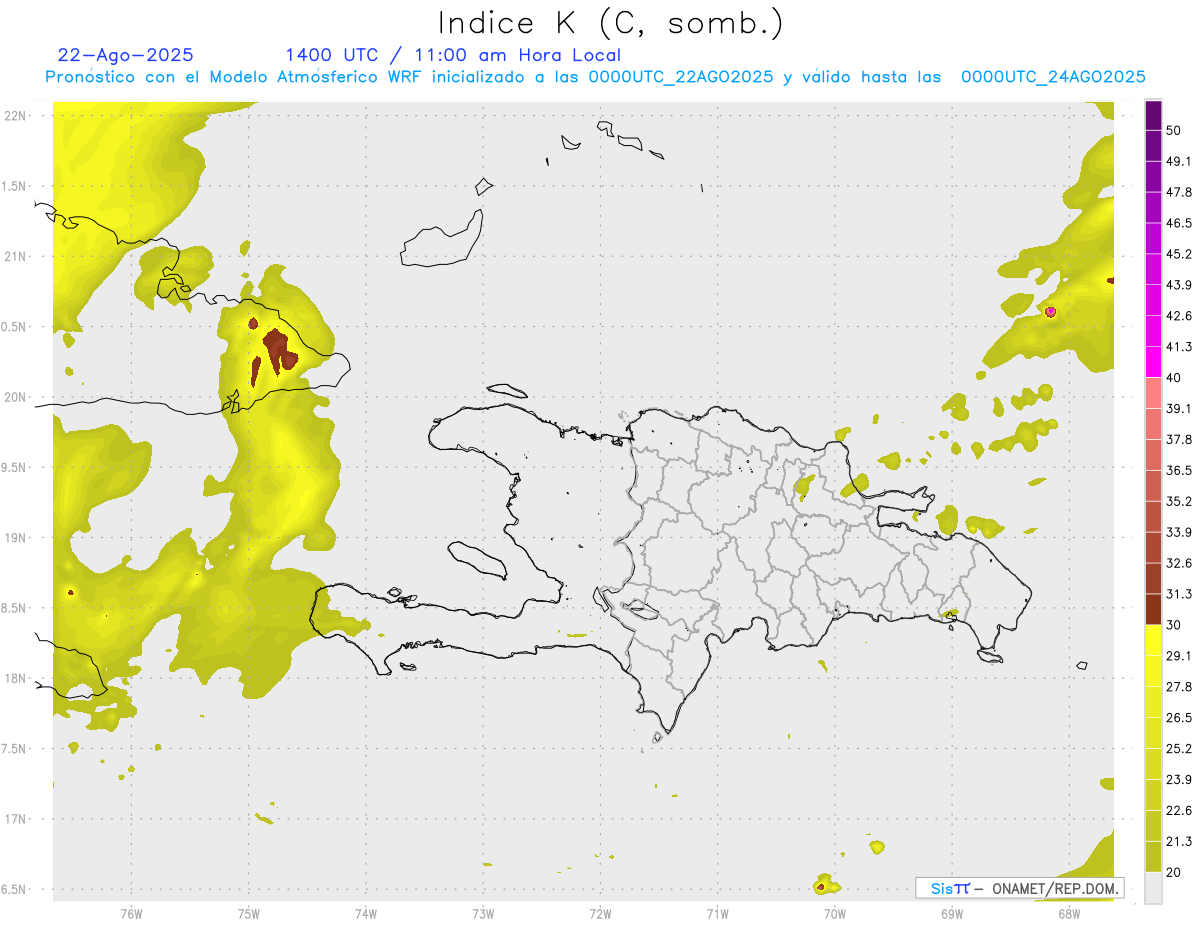Click the '40' color bar value
Viewport: 1200px width, 927px height.
[x=1175, y=378]
